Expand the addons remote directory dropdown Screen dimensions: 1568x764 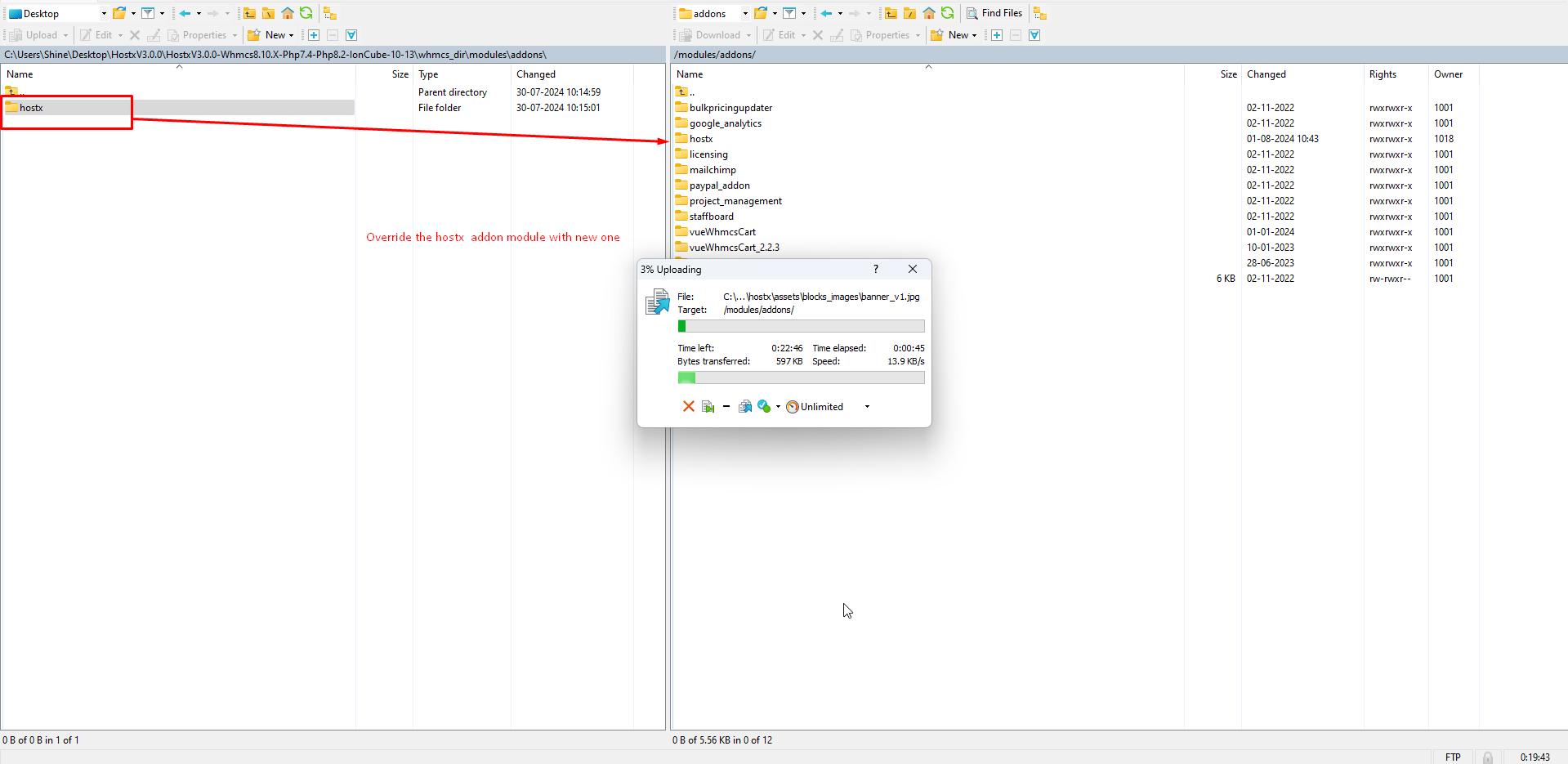tap(744, 14)
